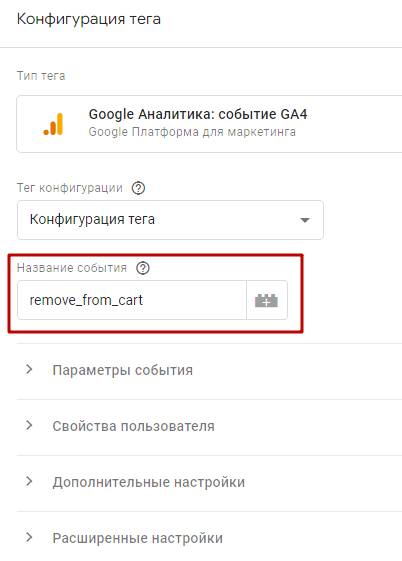The height and width of the screenshot is (561, 402).
Task: Open the Конфигурация тега dropdown arrow
Action: pos(305,220)
